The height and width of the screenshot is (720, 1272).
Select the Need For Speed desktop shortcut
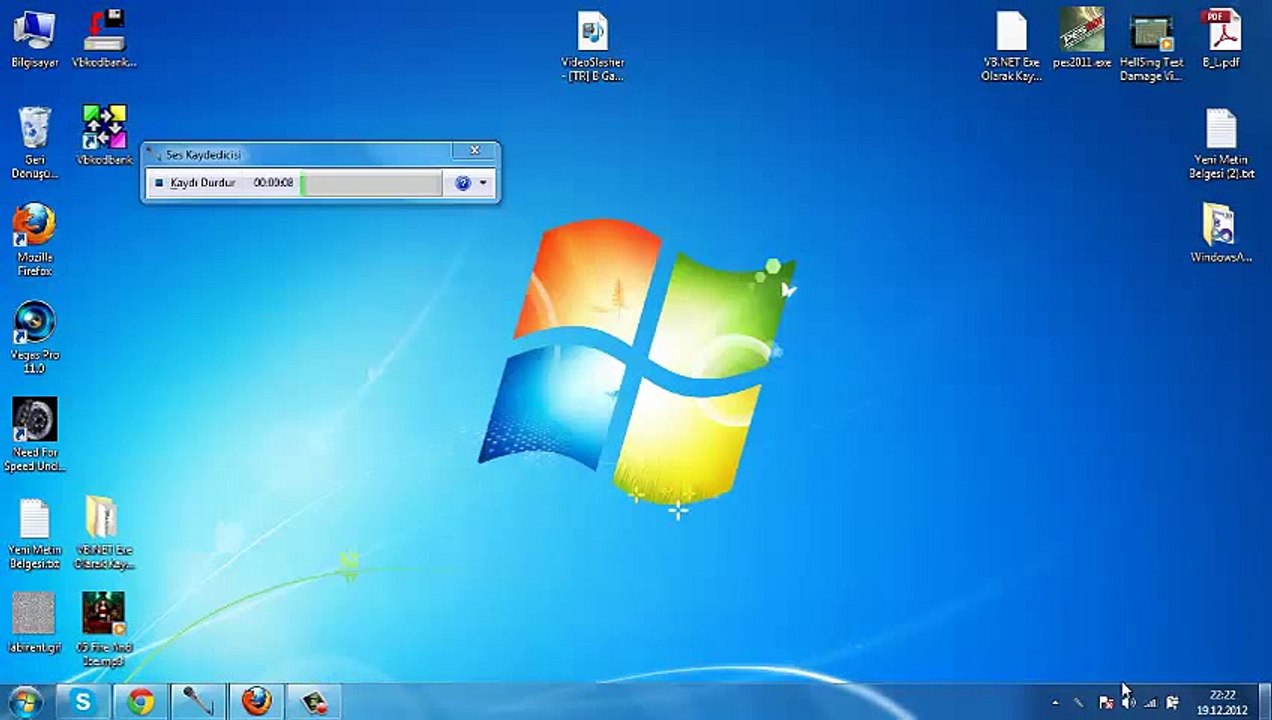coord(35,435)
